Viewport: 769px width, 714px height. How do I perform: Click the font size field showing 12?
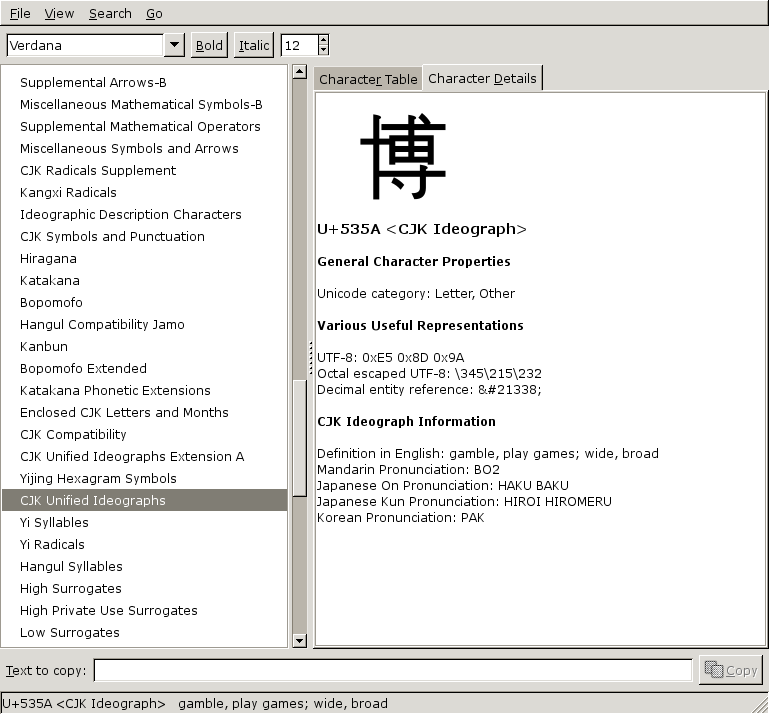pos(299,46)
